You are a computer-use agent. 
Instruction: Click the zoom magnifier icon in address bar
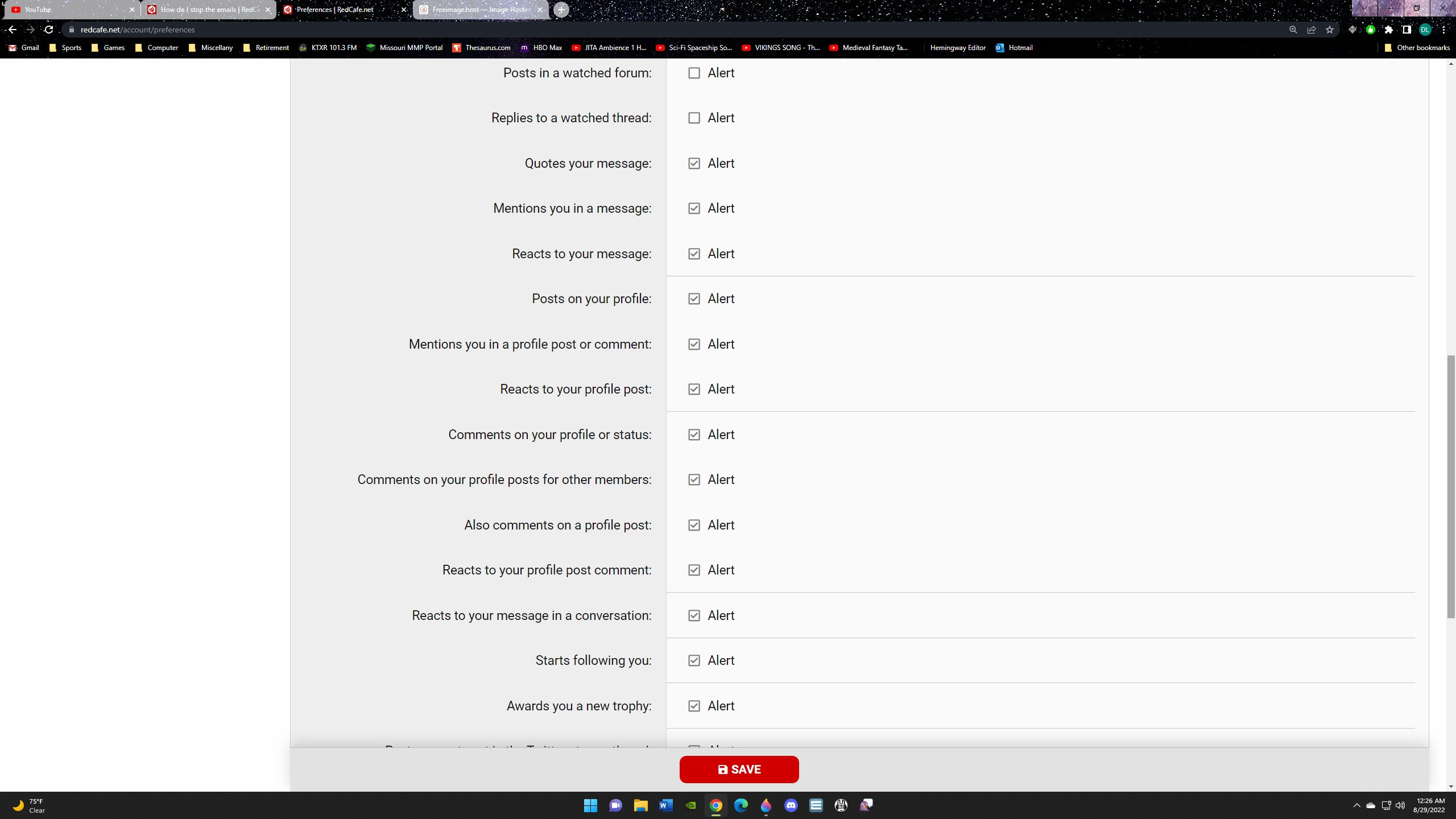pyautogui.click(x=1293, y=30)
